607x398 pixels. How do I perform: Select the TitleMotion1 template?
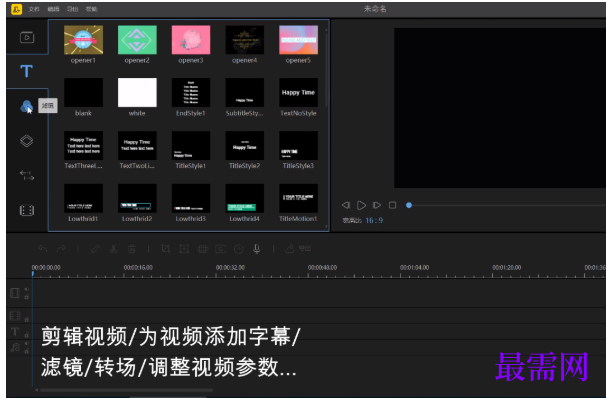click(x=298, y=198)
